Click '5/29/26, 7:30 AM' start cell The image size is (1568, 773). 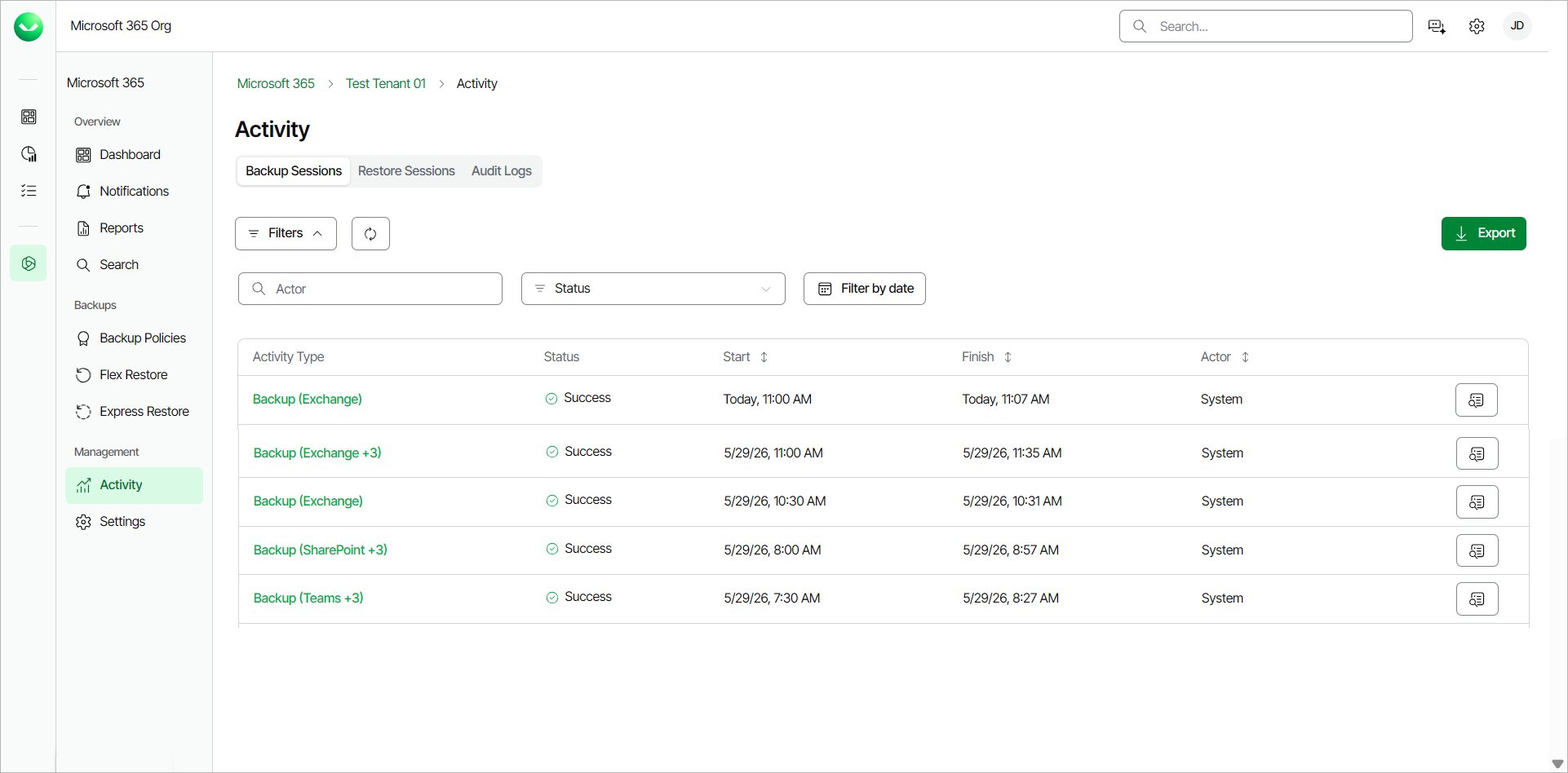pos(772,599)
